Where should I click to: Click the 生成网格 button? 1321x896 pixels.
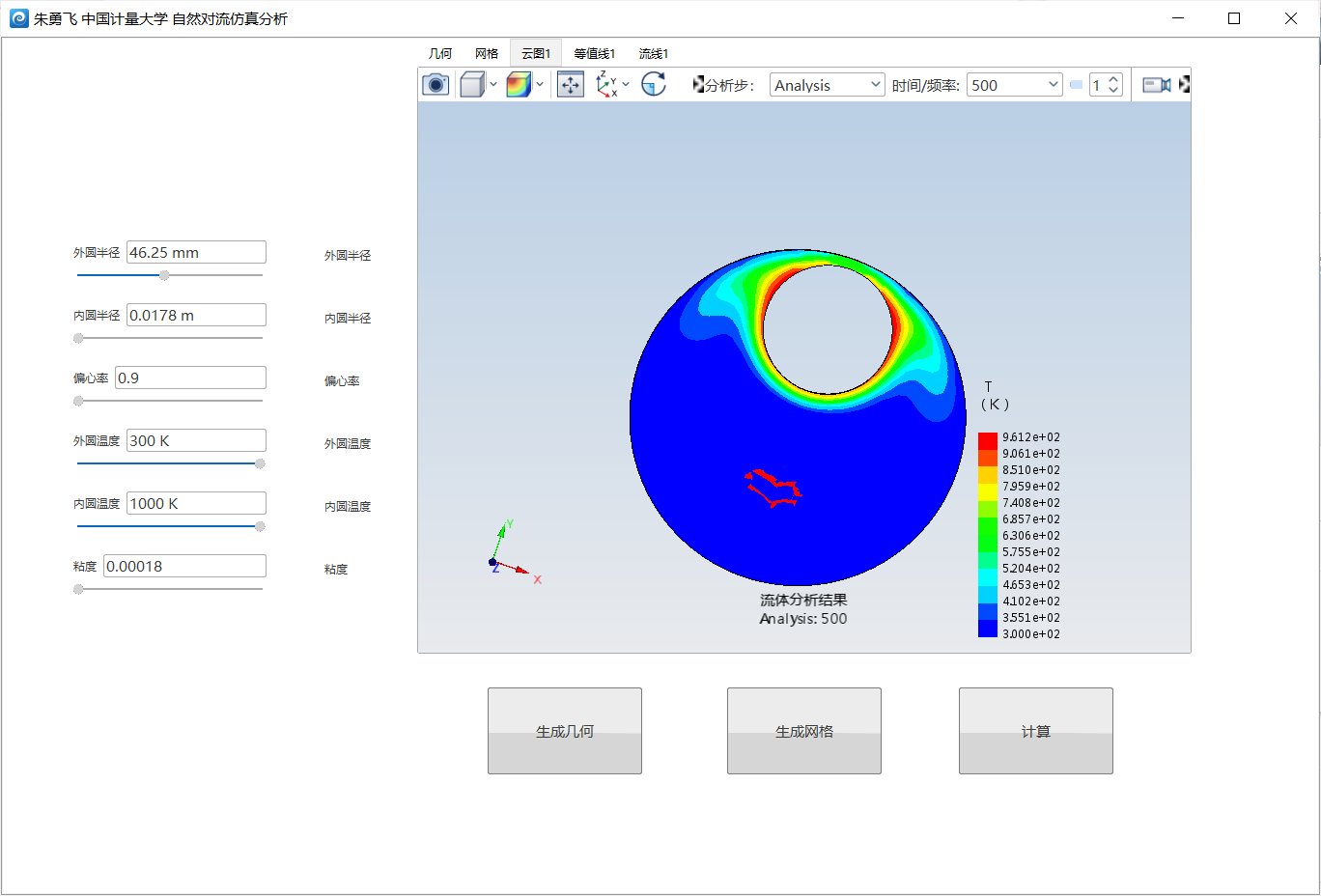(804, 731)
